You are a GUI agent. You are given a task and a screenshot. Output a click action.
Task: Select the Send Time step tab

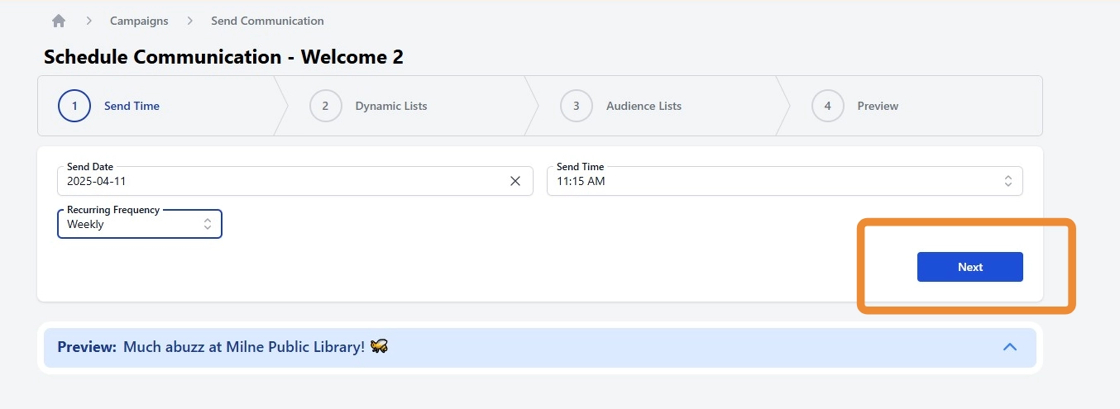pyautogui.click(x=132, y=106)
